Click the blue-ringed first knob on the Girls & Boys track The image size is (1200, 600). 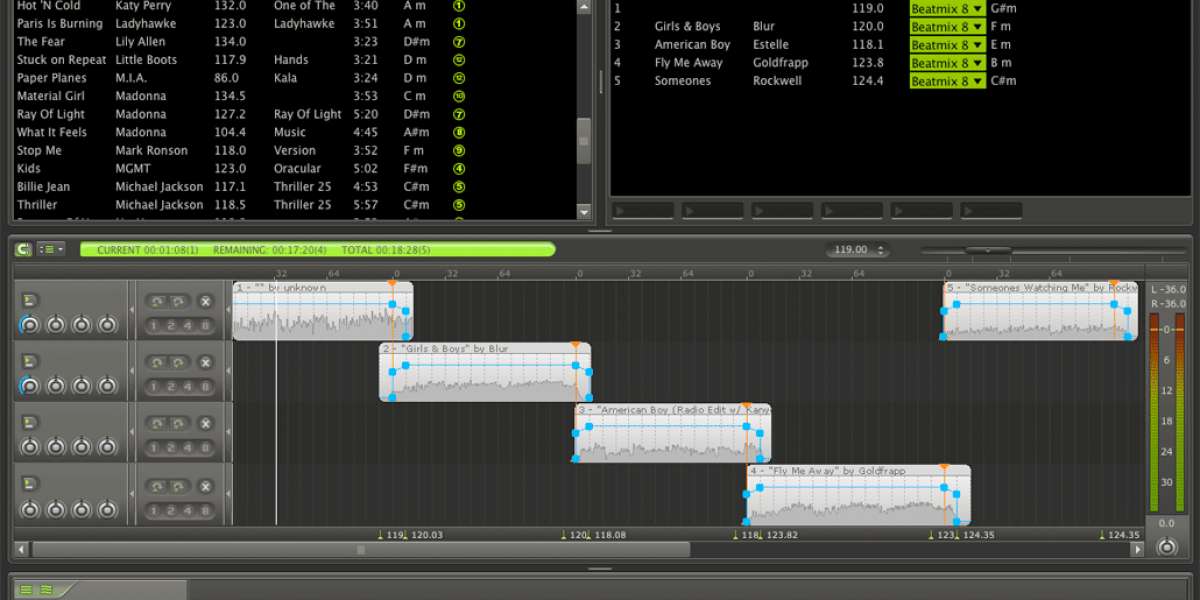(x=29, y=385)
